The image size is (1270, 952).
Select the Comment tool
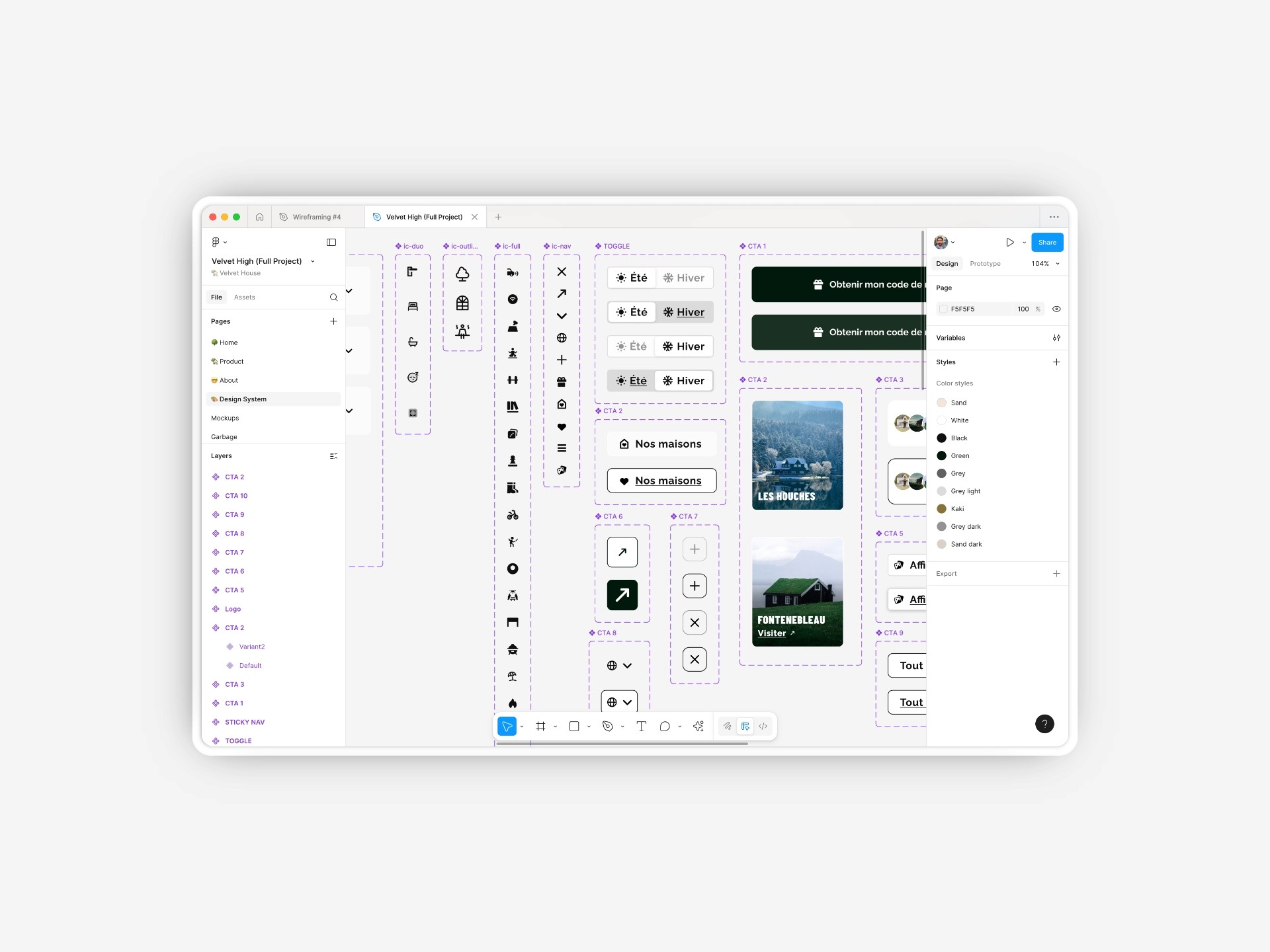[665, 726]
